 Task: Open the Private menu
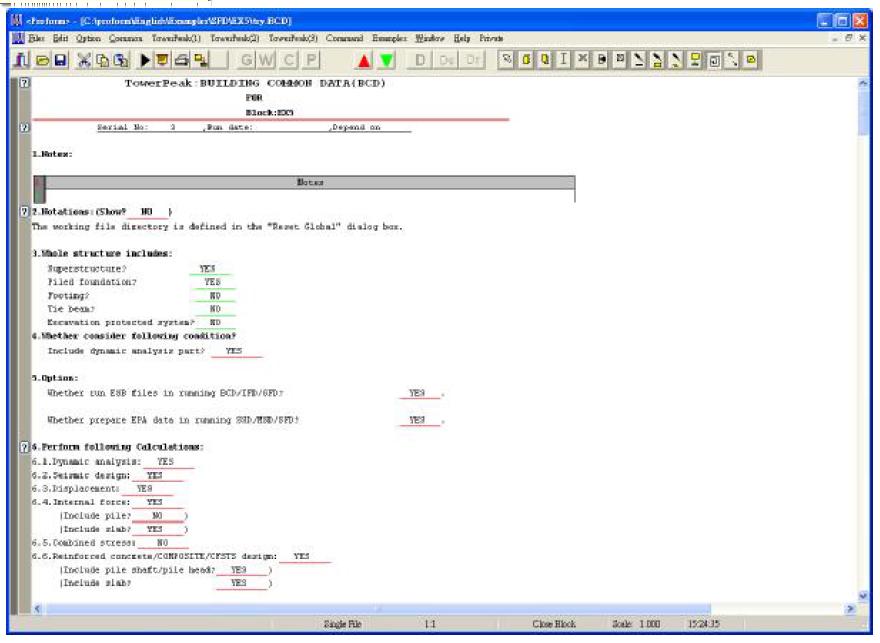coord(491,38)
